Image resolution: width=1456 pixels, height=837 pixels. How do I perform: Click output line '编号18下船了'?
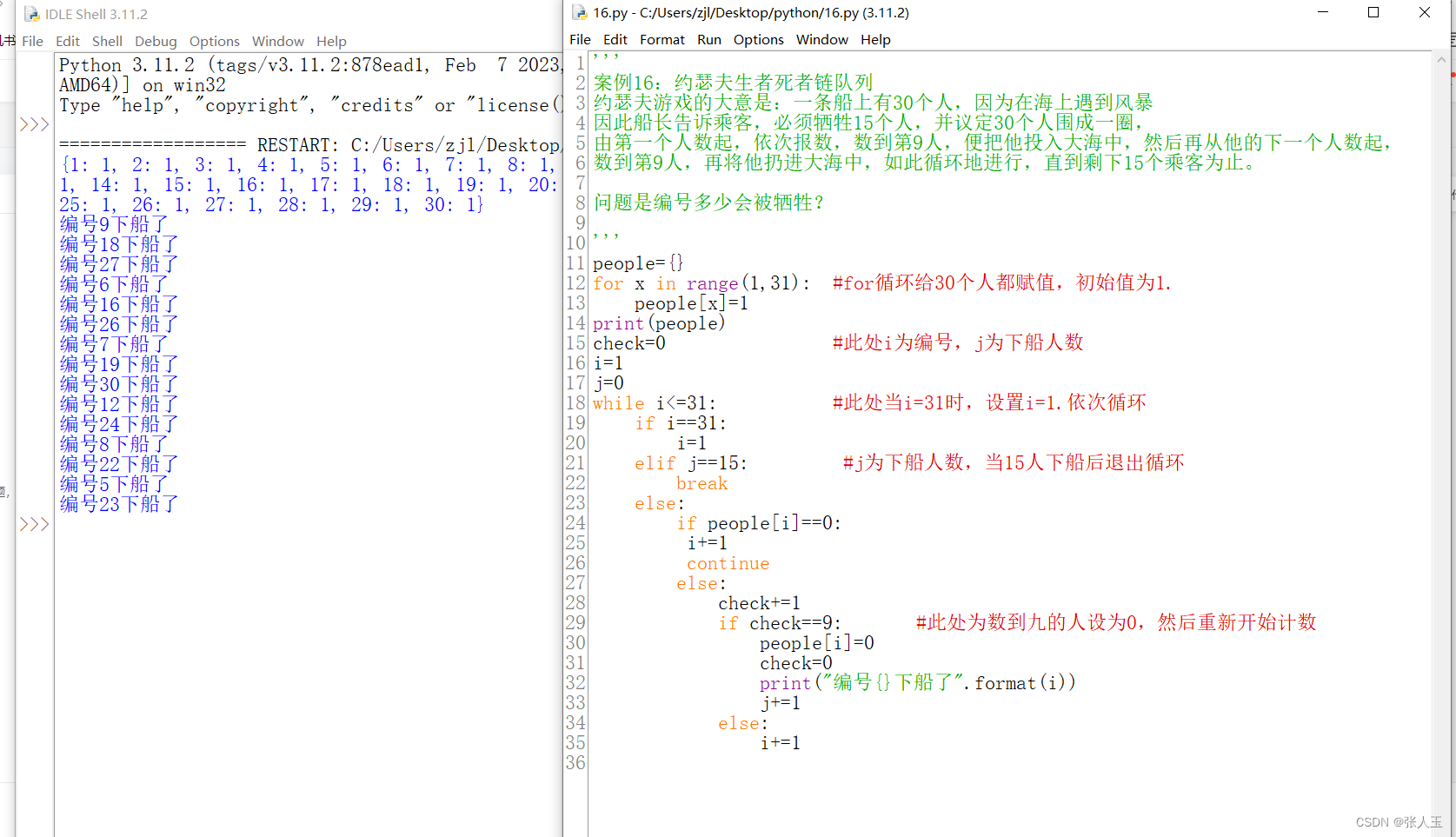pyautogui.click(x=118, y=244)
